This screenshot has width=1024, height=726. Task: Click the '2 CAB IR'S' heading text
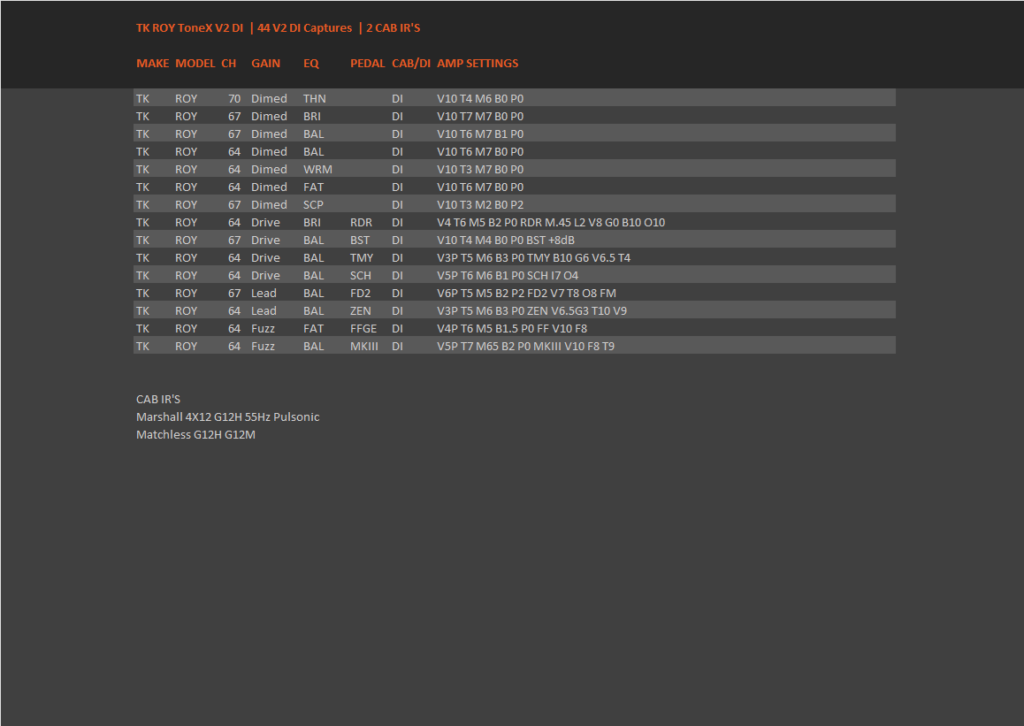point(393,28)
